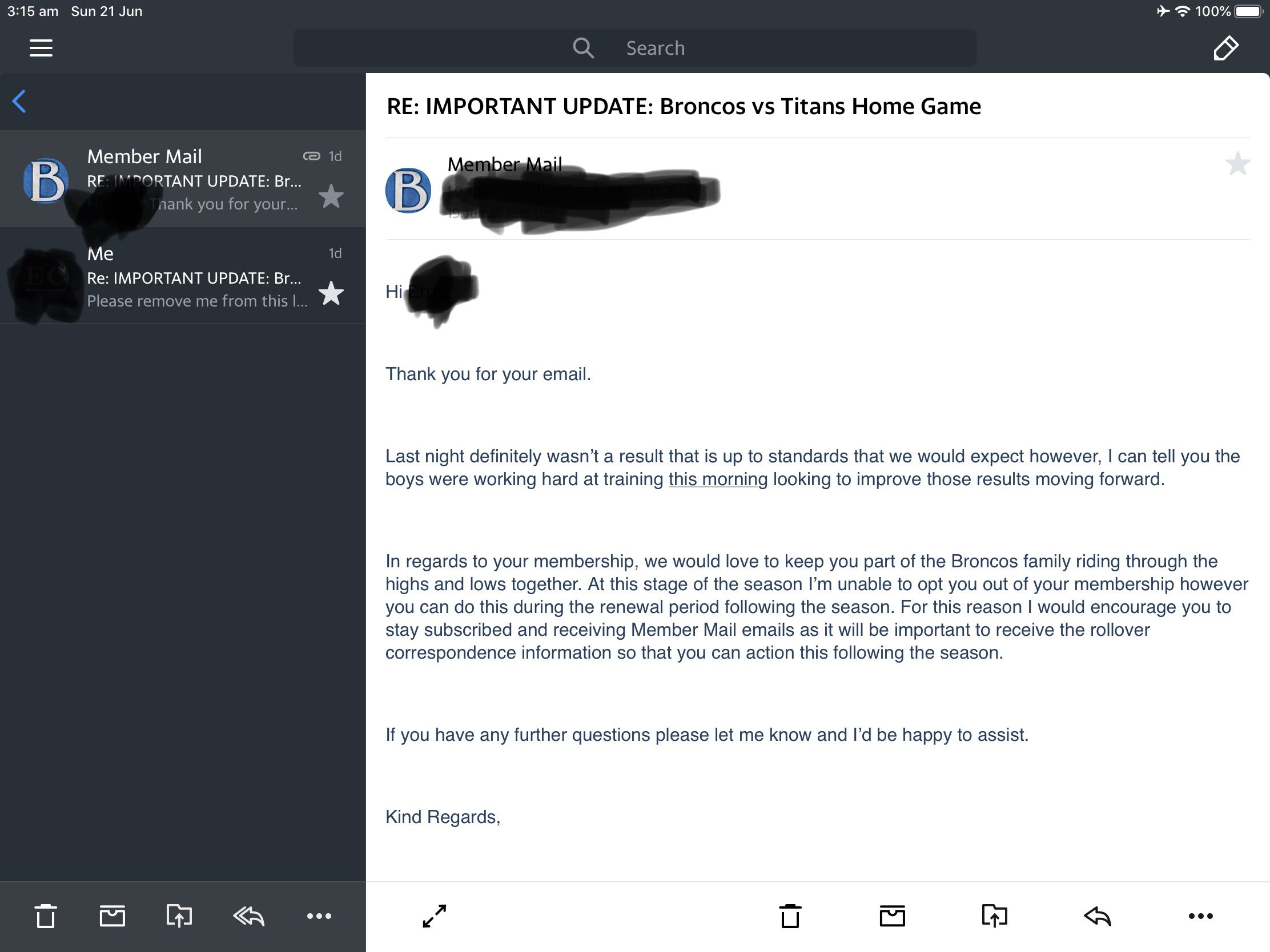Tap the Search field
The width and height of the screenshot is (1270, 952).
click(634, 48)
